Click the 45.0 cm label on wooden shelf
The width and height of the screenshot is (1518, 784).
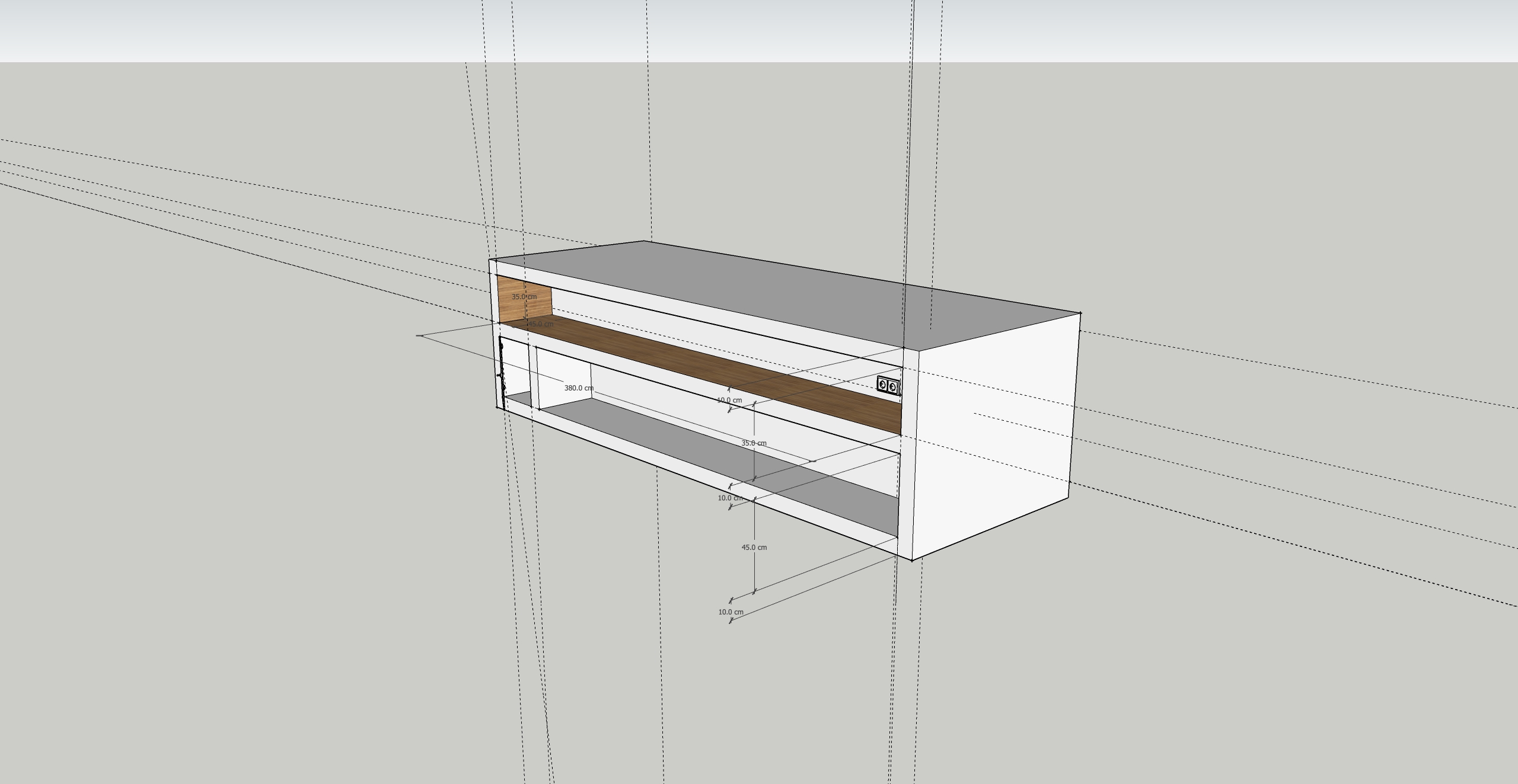[x=540, y=324]
